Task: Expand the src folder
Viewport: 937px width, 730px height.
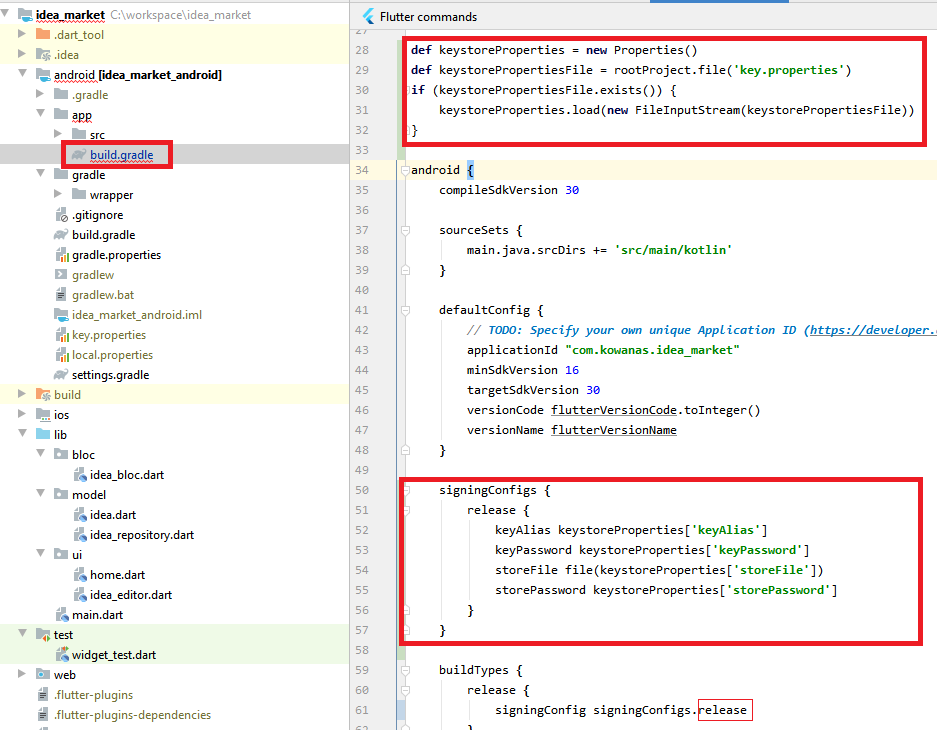Action: click(58, 134)
